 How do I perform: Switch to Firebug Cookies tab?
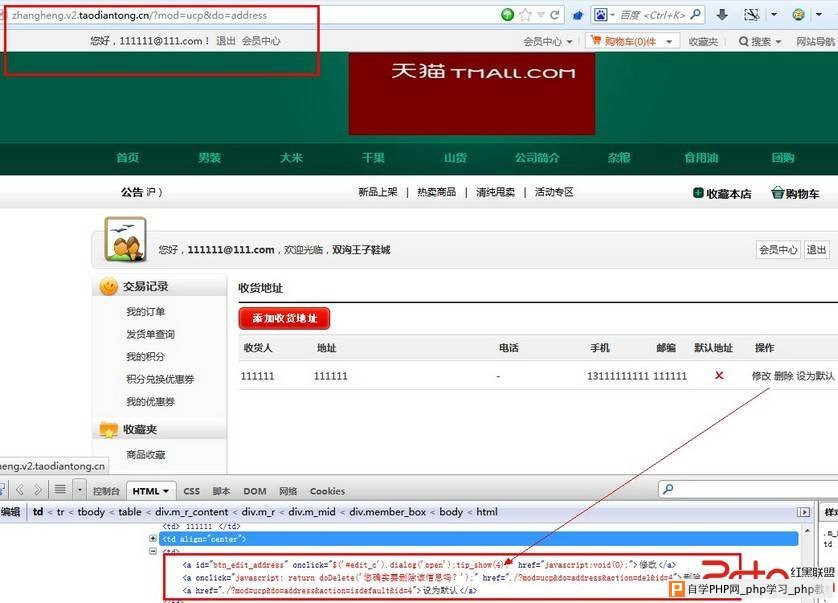(328, 491)
